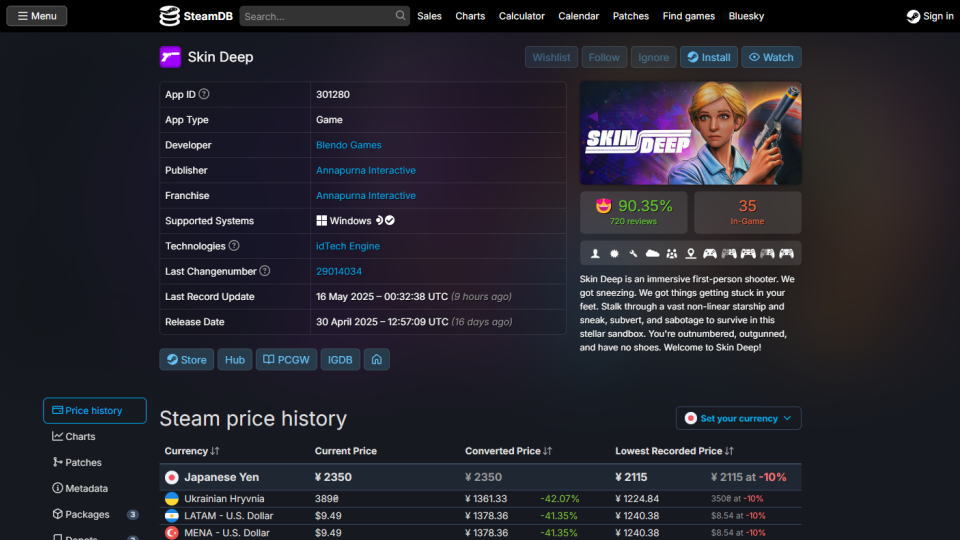Screen dimensions: 960x540
Task: Click Sign in via Steam
Action: 930,16
